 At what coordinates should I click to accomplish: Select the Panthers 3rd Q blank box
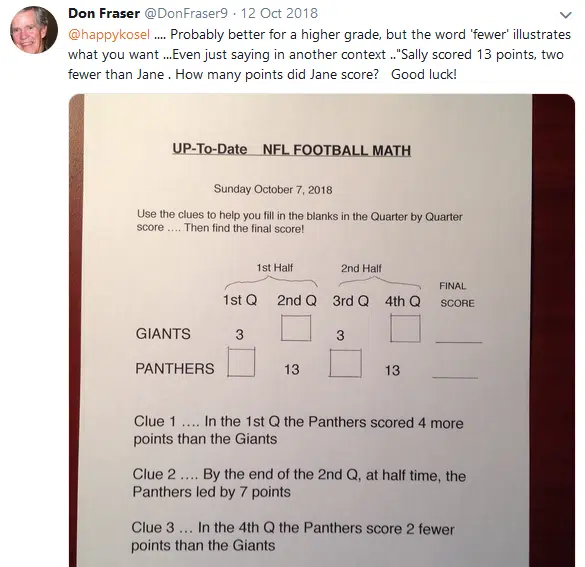(345, 363)
